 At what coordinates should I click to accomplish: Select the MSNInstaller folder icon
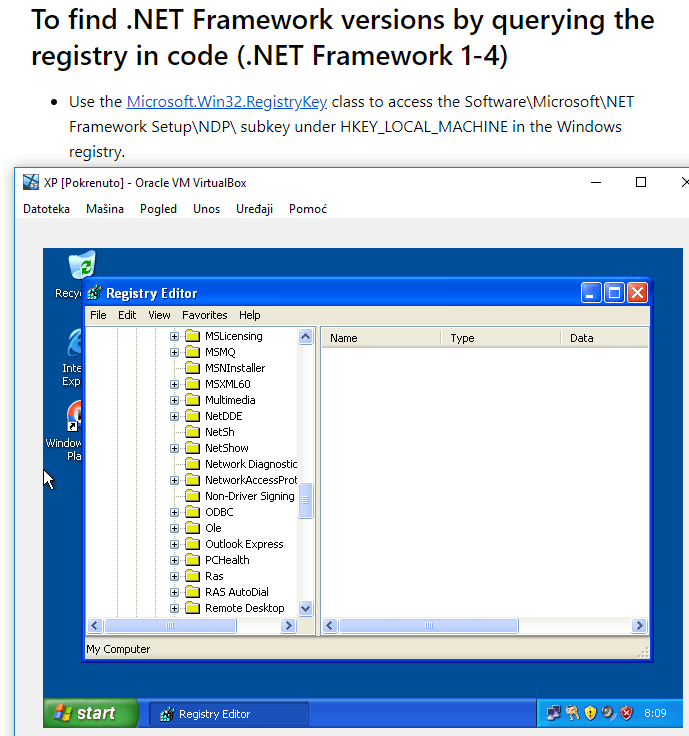pyautogui.click(x=192, y=368)
